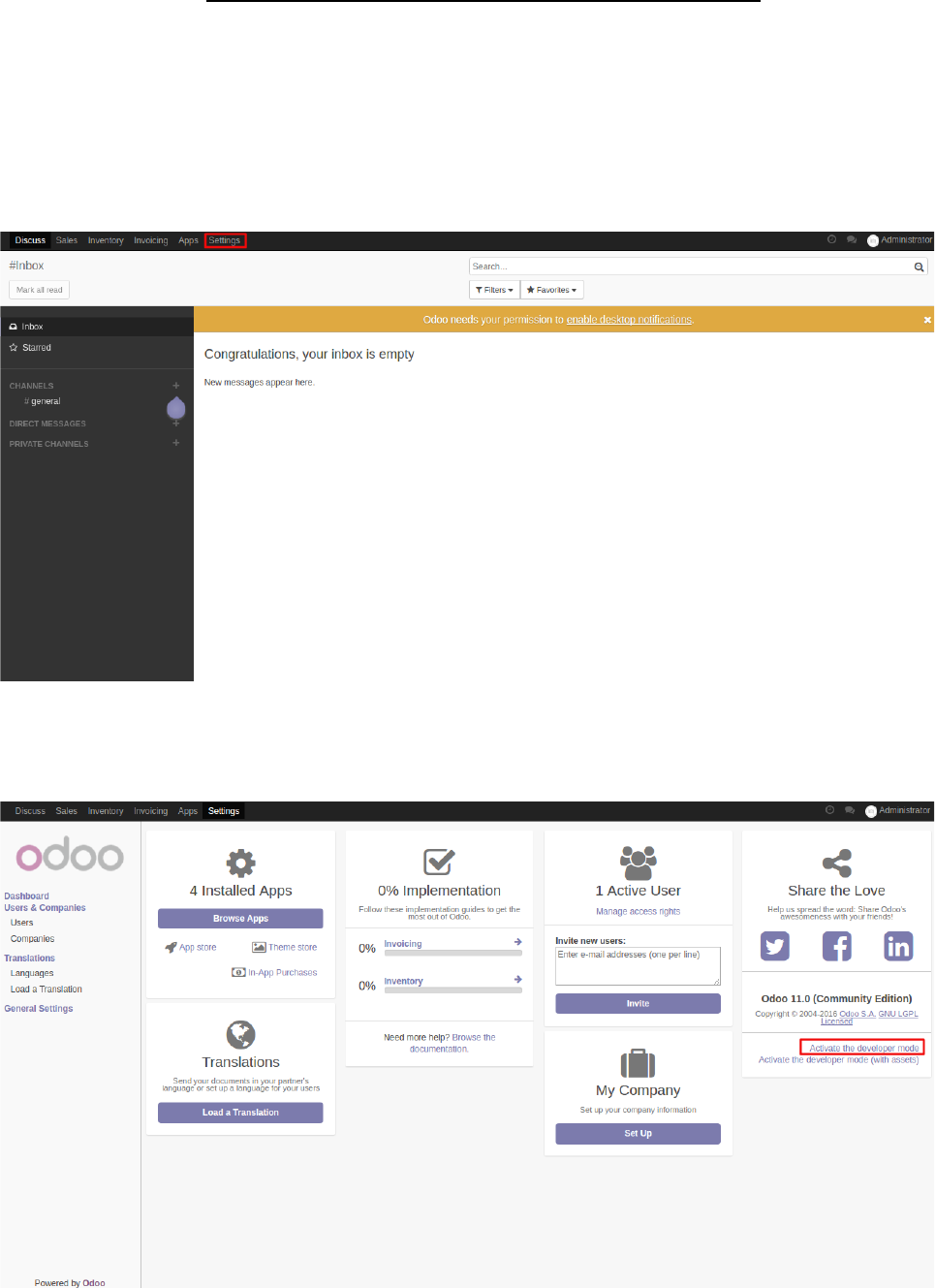Share on Facebook icon
935x1288 pixels.
[837, 946]
